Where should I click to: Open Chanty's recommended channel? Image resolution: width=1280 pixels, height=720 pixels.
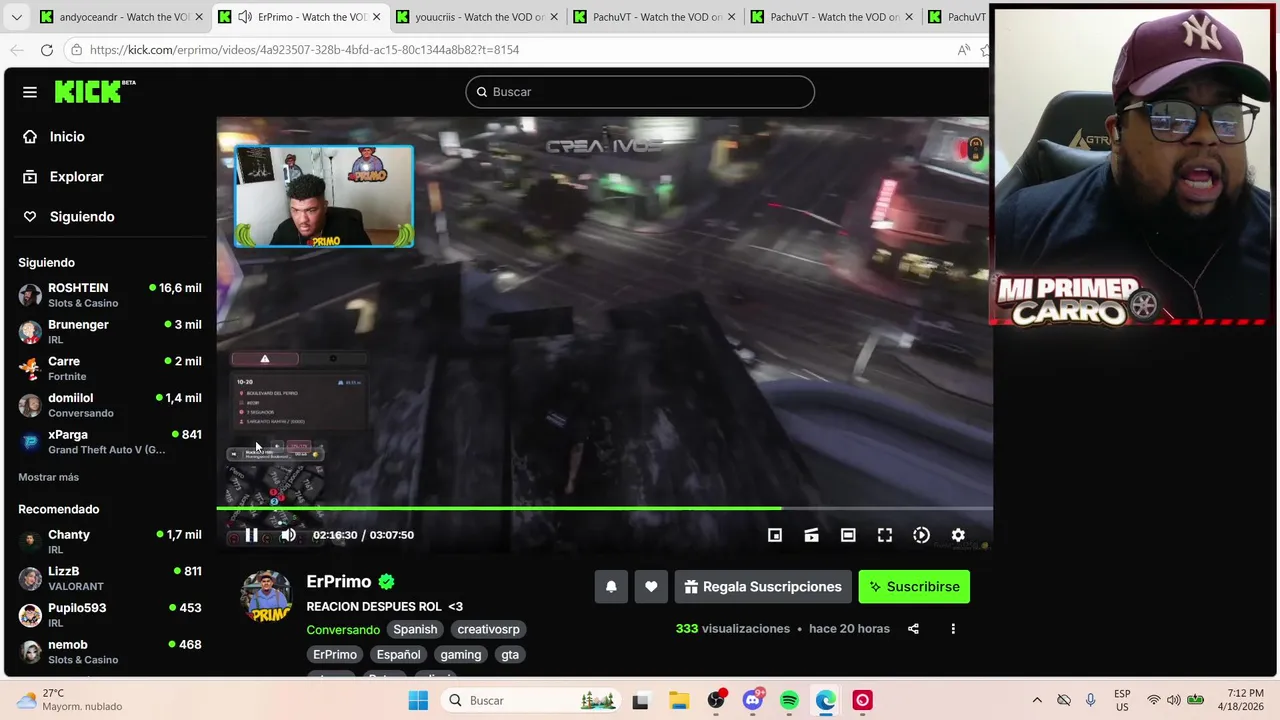click(110, 542)
